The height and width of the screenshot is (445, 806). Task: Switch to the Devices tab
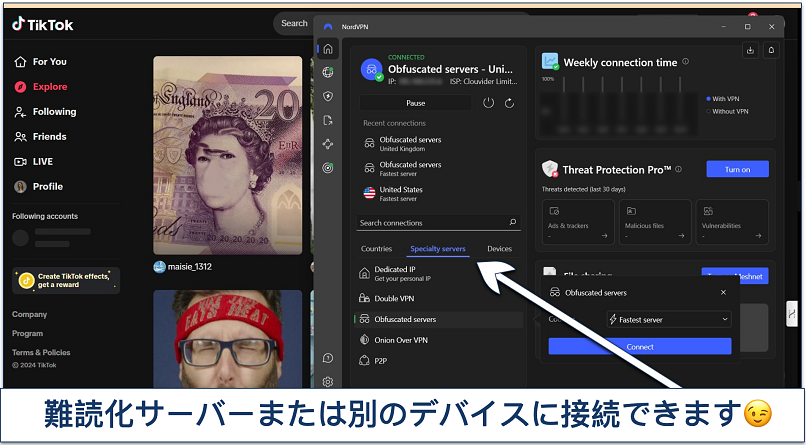499,248
